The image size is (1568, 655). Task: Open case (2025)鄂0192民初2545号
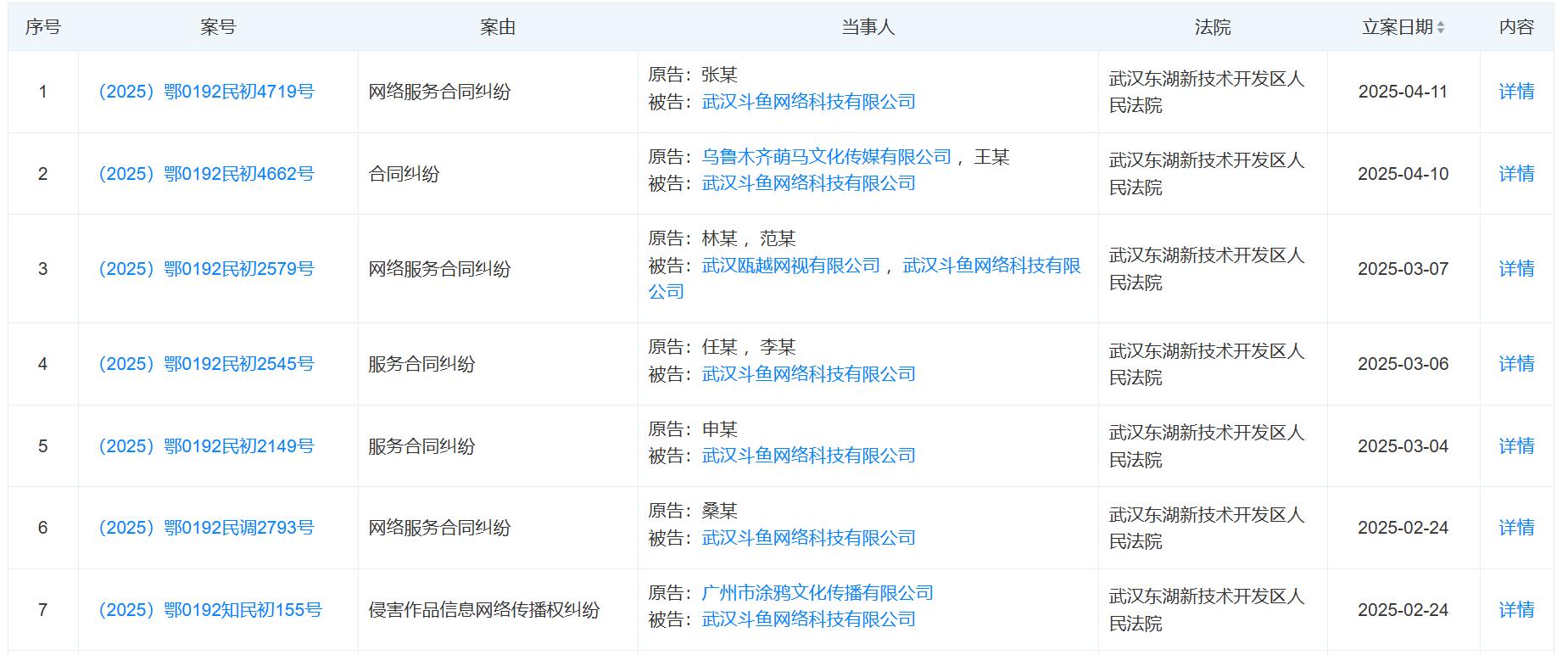tap(206, 364)
